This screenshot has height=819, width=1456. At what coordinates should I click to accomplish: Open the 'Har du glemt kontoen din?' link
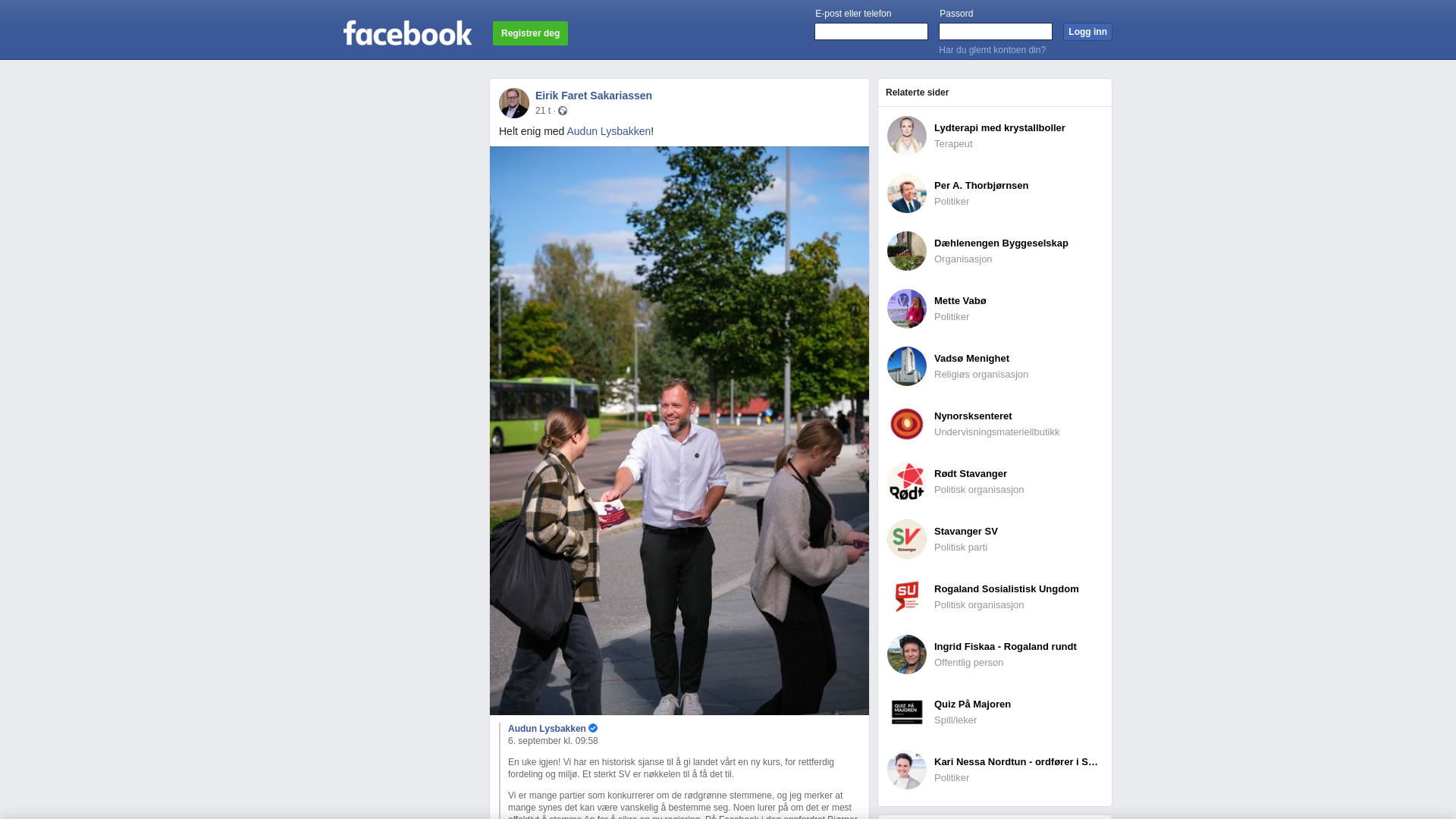[x=992, y=50]
